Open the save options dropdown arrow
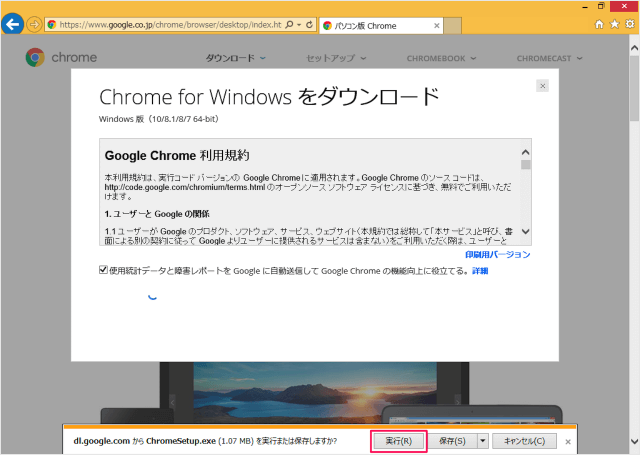Image resolution: width=640 pixels, height=455 pixels. (x=482, y=440)
